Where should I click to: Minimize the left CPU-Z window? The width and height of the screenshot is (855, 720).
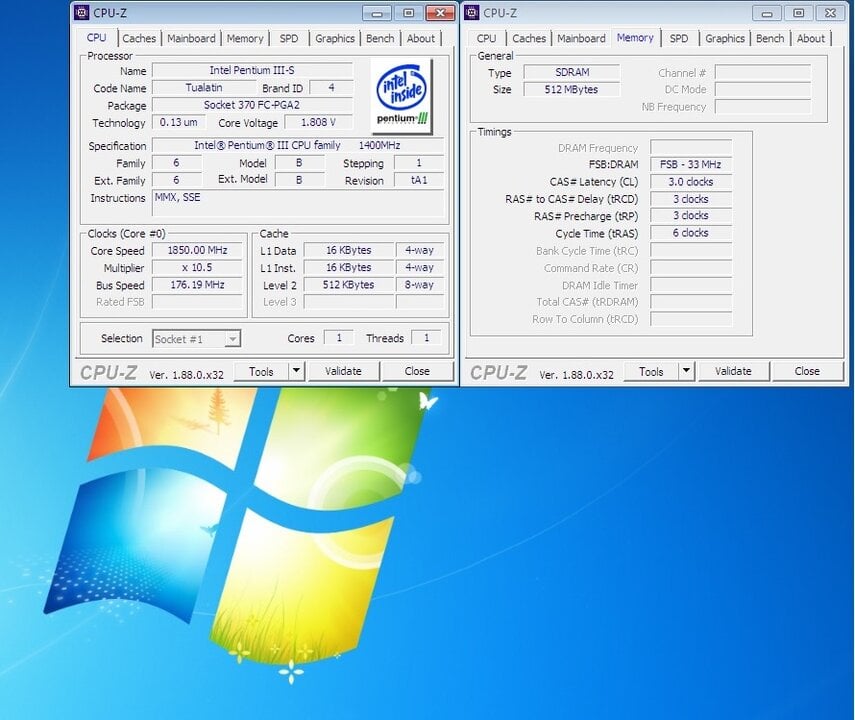377,13
